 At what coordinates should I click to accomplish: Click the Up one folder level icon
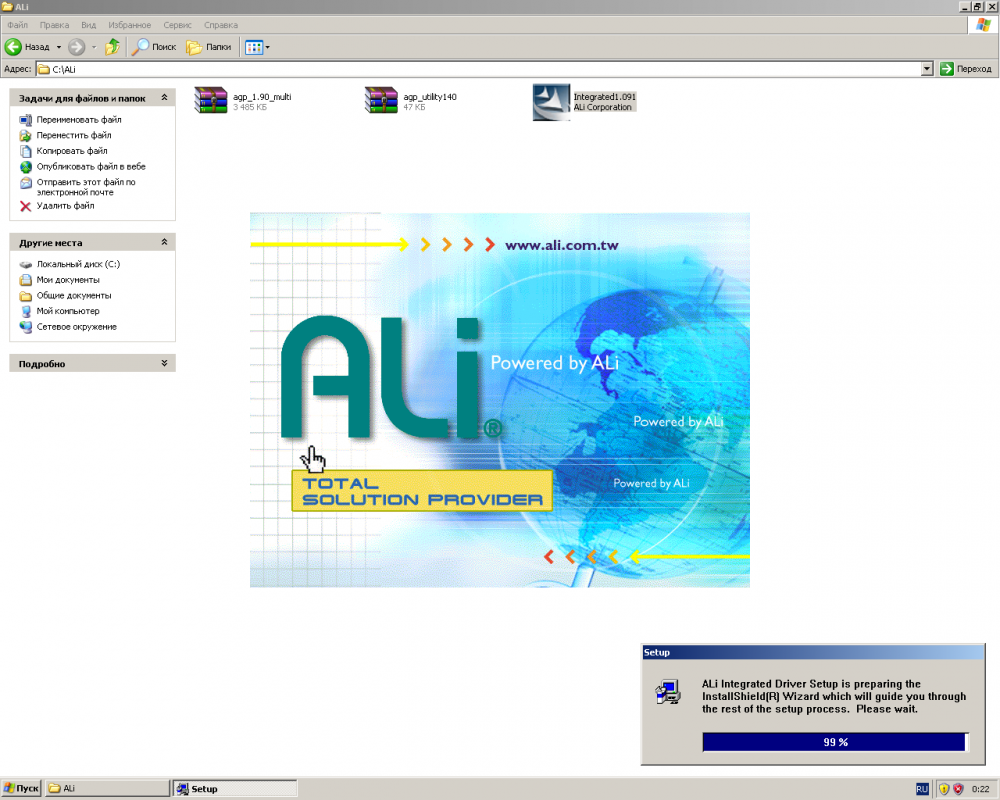[x=113, y=47]
